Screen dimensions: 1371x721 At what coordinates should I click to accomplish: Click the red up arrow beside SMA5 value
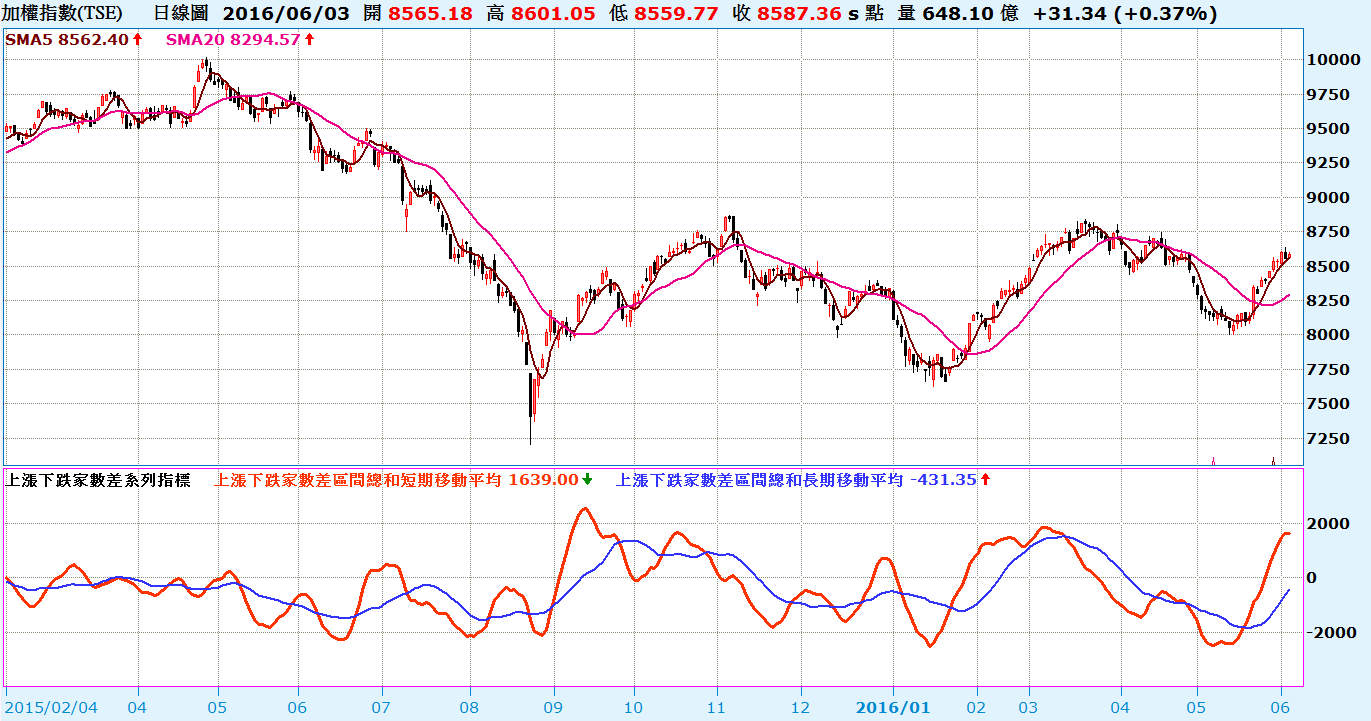click(x=137, y=39)
